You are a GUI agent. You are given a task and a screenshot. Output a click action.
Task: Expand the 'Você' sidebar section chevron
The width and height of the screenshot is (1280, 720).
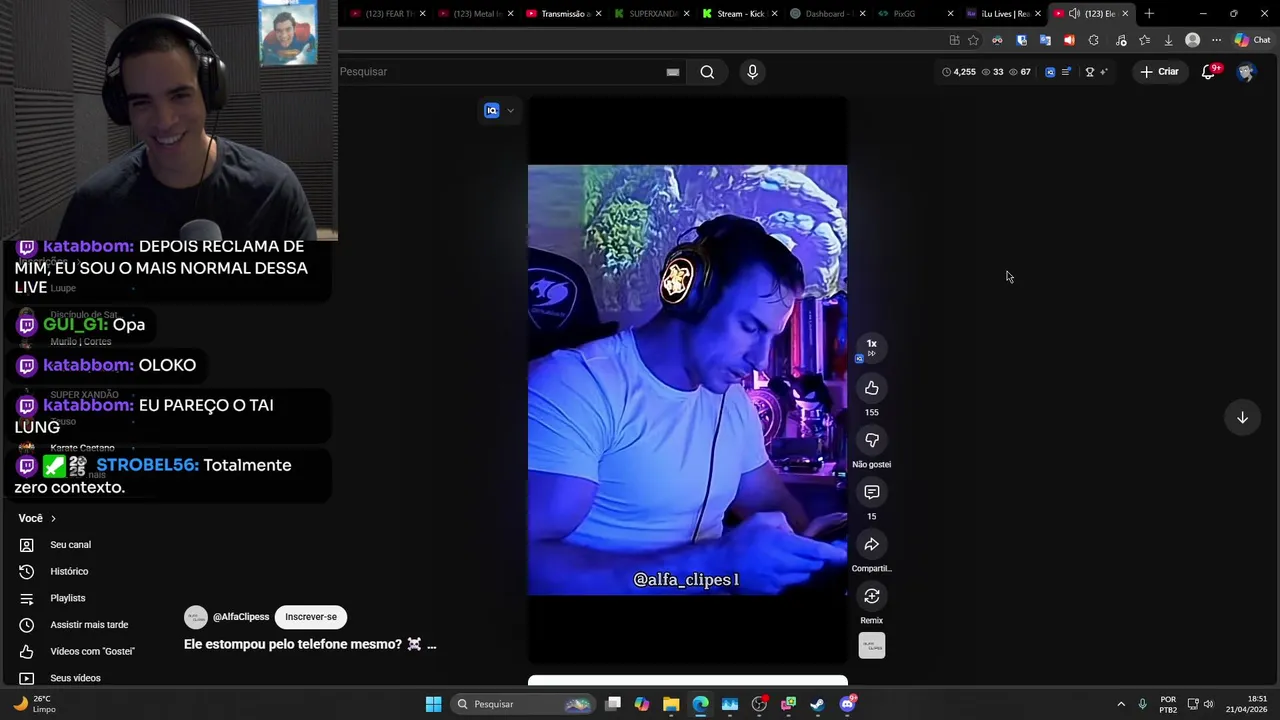click(53, 518)
